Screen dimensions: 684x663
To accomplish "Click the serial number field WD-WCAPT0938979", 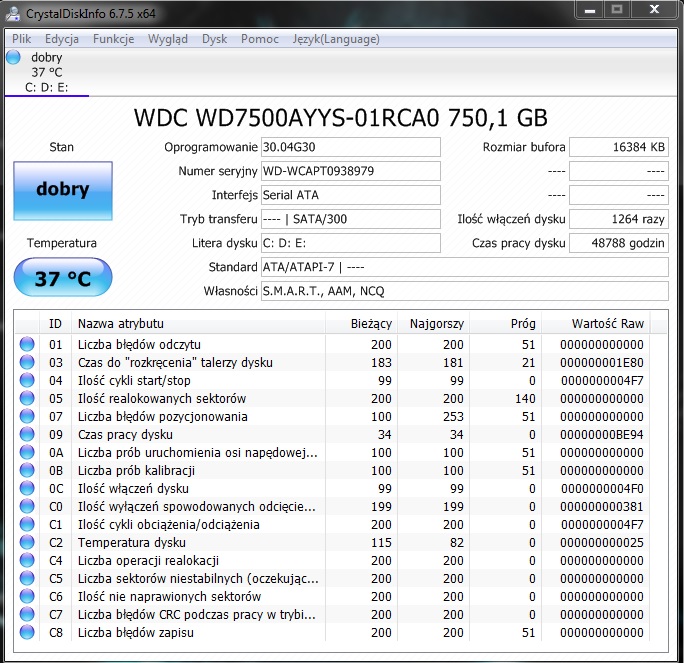I will point(351,171).
